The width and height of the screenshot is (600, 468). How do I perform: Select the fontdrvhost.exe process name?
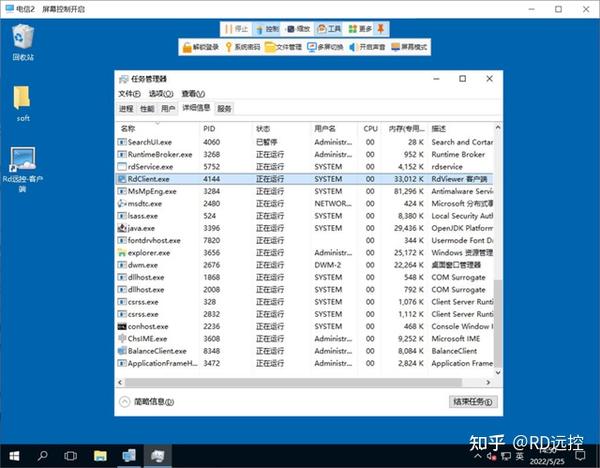click(154, 240)
